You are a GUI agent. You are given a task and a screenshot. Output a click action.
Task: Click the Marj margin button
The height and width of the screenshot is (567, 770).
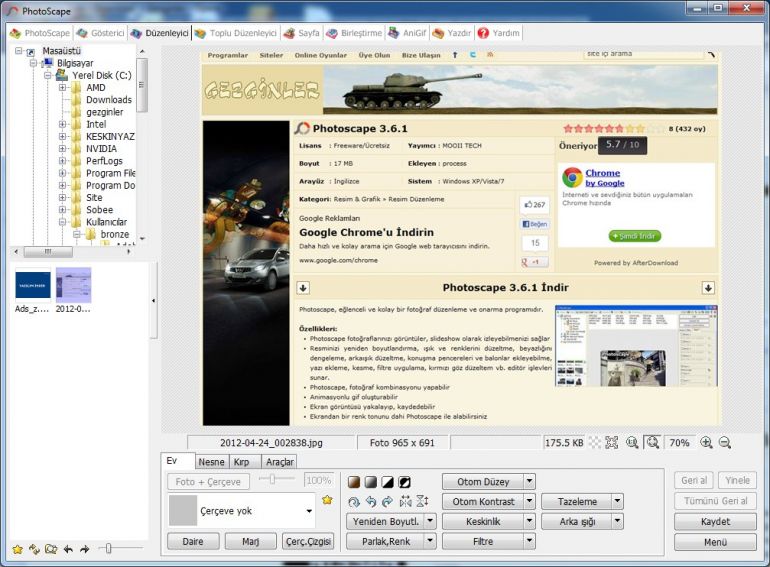coord(250,541)
